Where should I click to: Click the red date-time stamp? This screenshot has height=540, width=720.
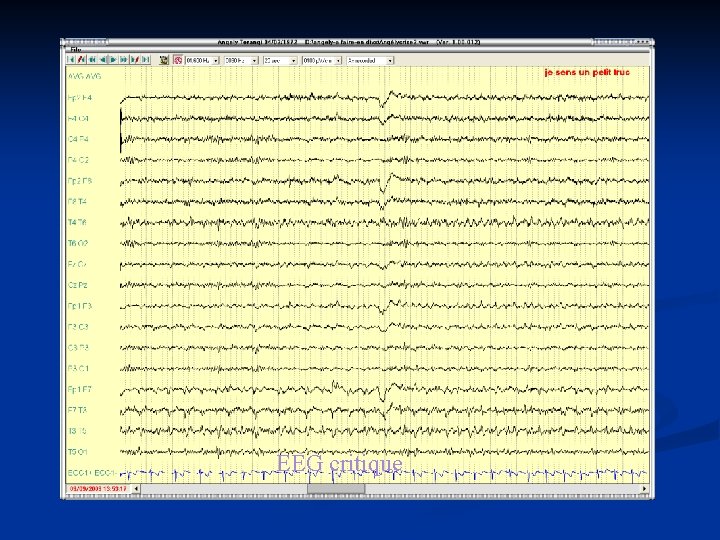[x=98, y=489]
